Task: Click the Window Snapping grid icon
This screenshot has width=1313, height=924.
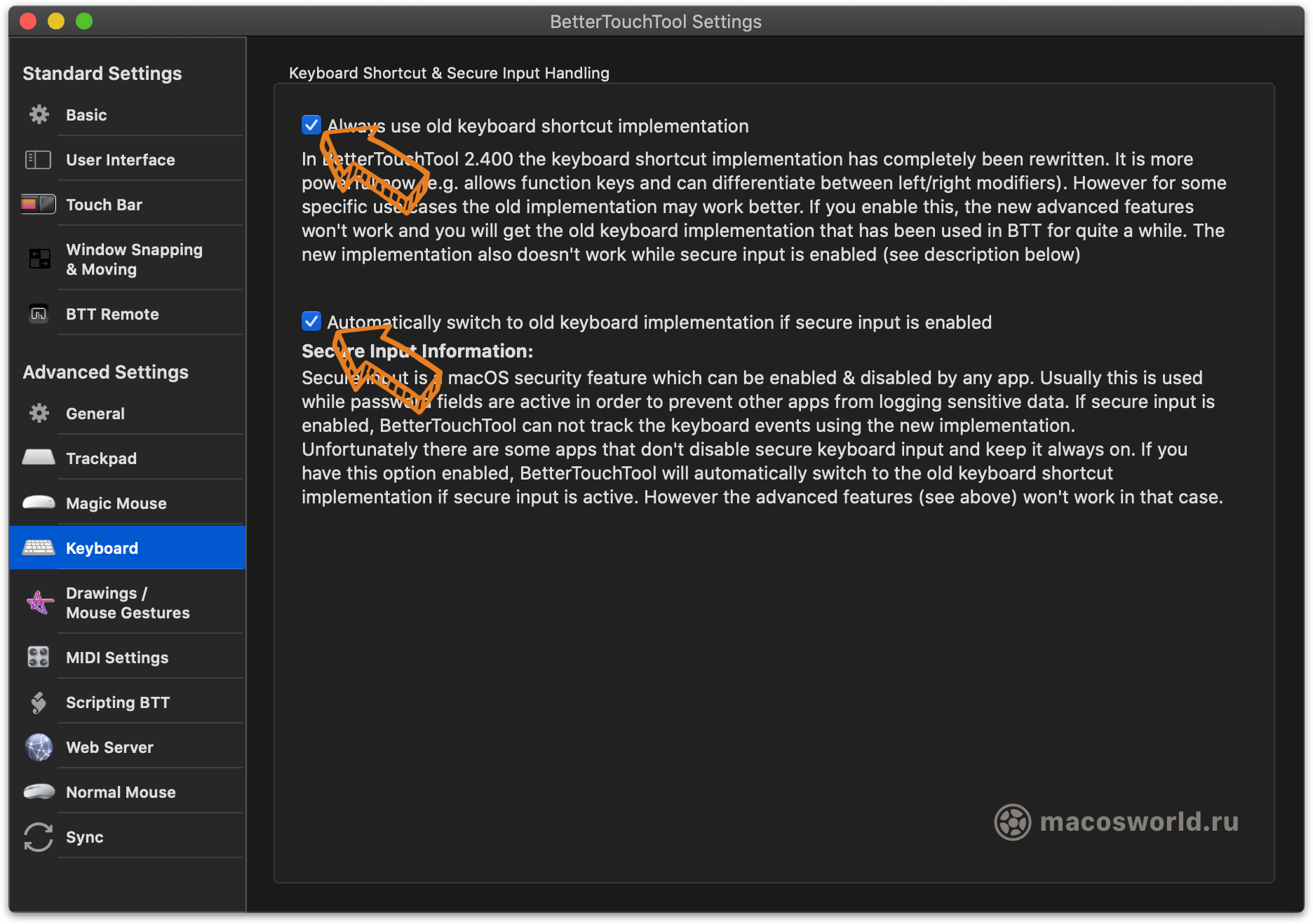Action: coord(39,259)
